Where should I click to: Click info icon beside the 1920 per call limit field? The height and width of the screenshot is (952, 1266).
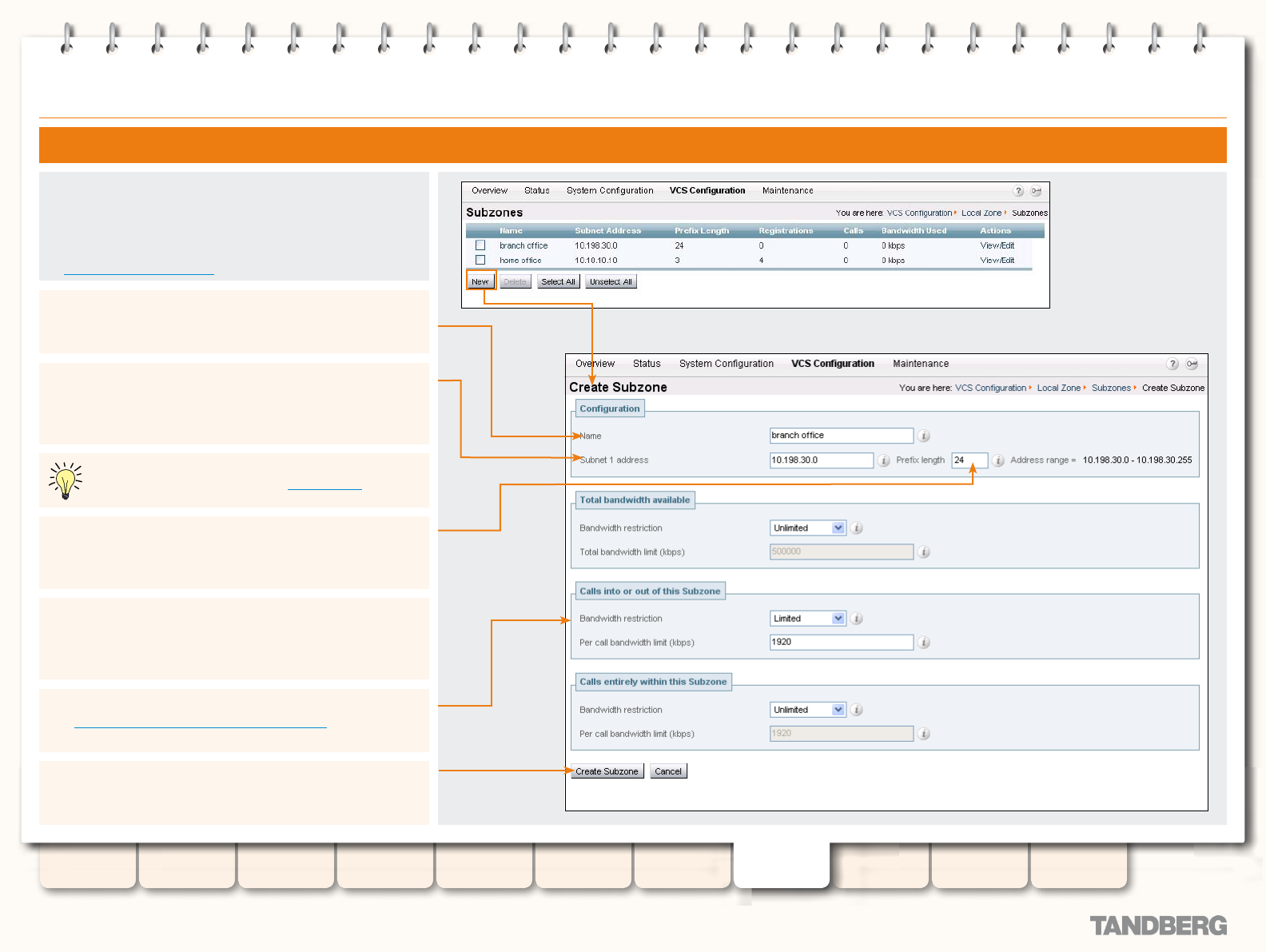coord(924,643)
